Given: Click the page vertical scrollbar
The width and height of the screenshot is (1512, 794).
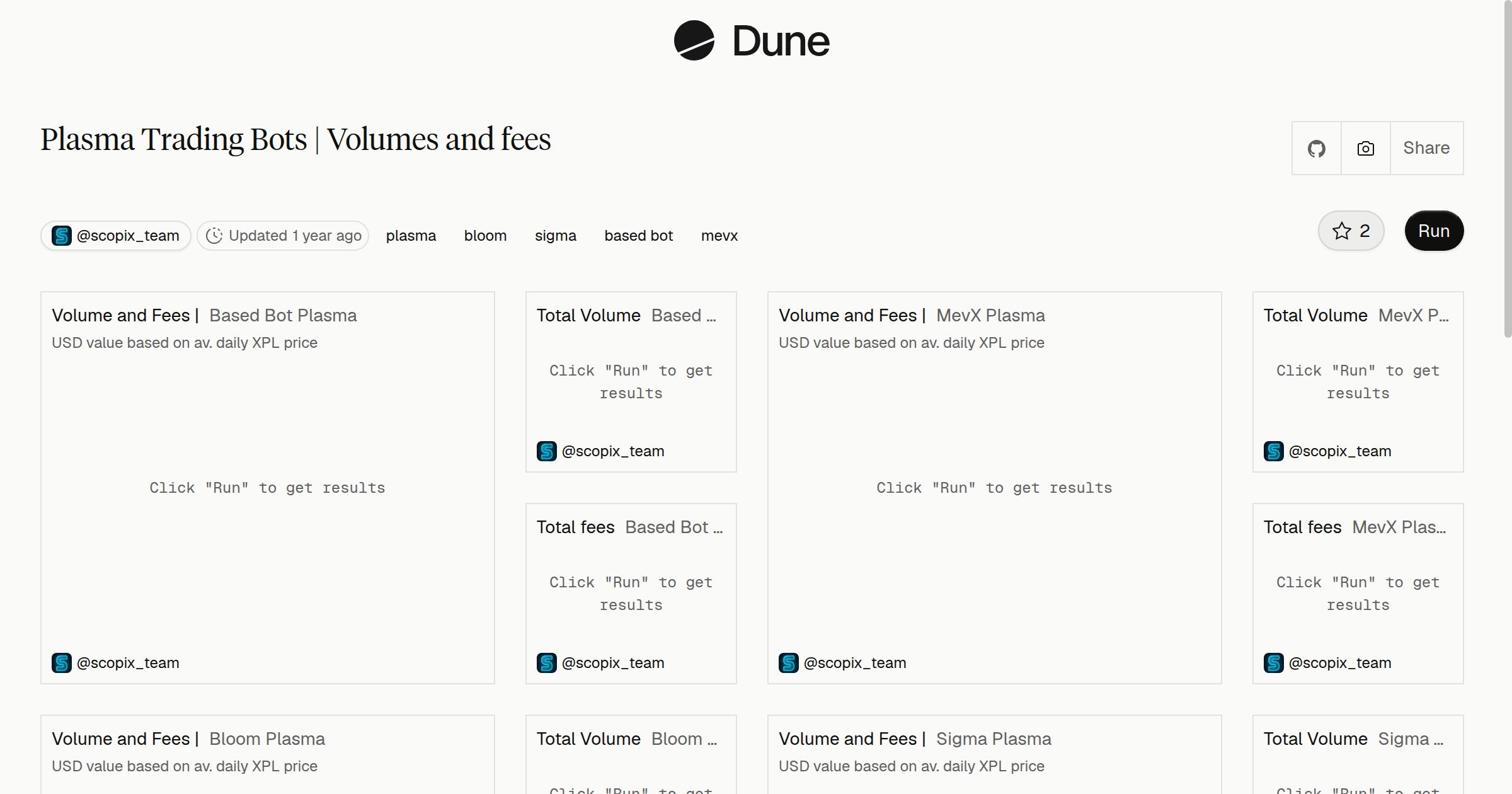Looking at the screenshot, I should tap(1508, 170).
